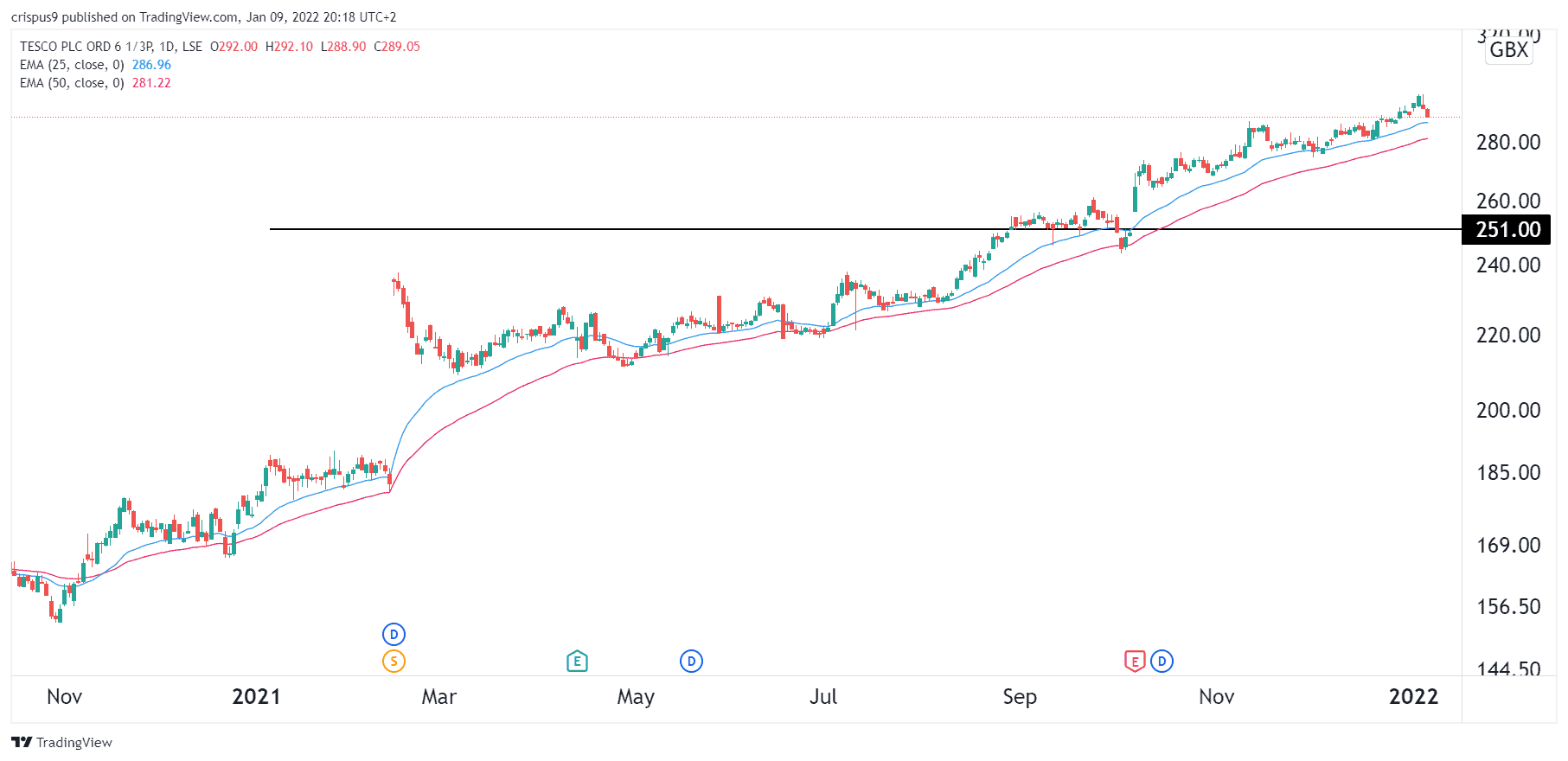The height and width of the screenshot is (761, 1568).
Task: Click the 2021 label on time axis
Action: [256, 697]
